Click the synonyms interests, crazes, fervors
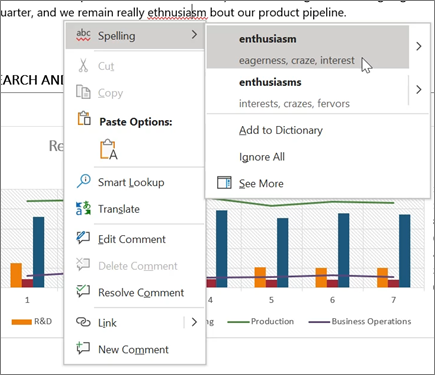Image resolution: width=435 pixels, height=375 pixels. click(294, 103)
